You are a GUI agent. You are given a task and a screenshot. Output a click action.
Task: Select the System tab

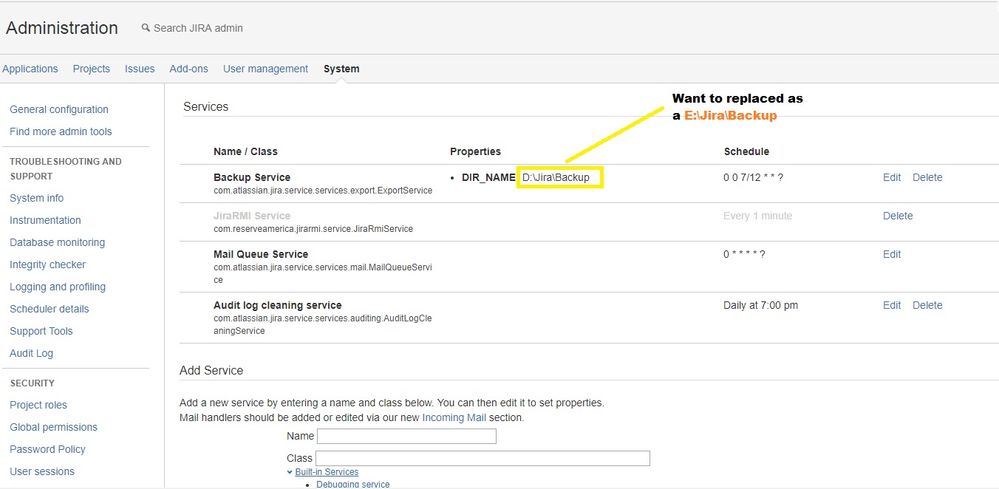pyautogui.click(x=341, y=69)
